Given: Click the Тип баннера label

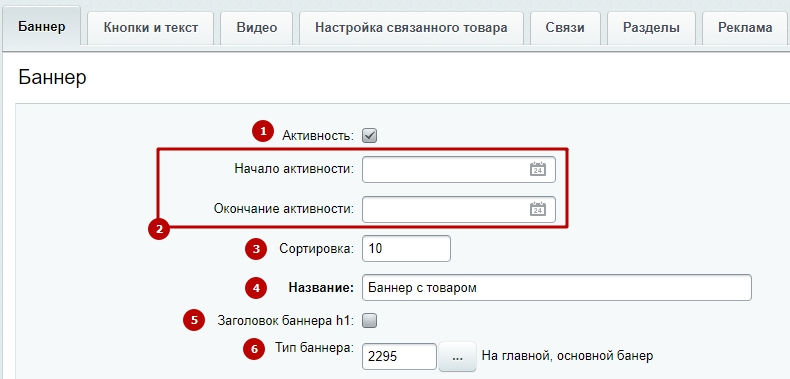Looking at the screenshot, I should (314, 348).
